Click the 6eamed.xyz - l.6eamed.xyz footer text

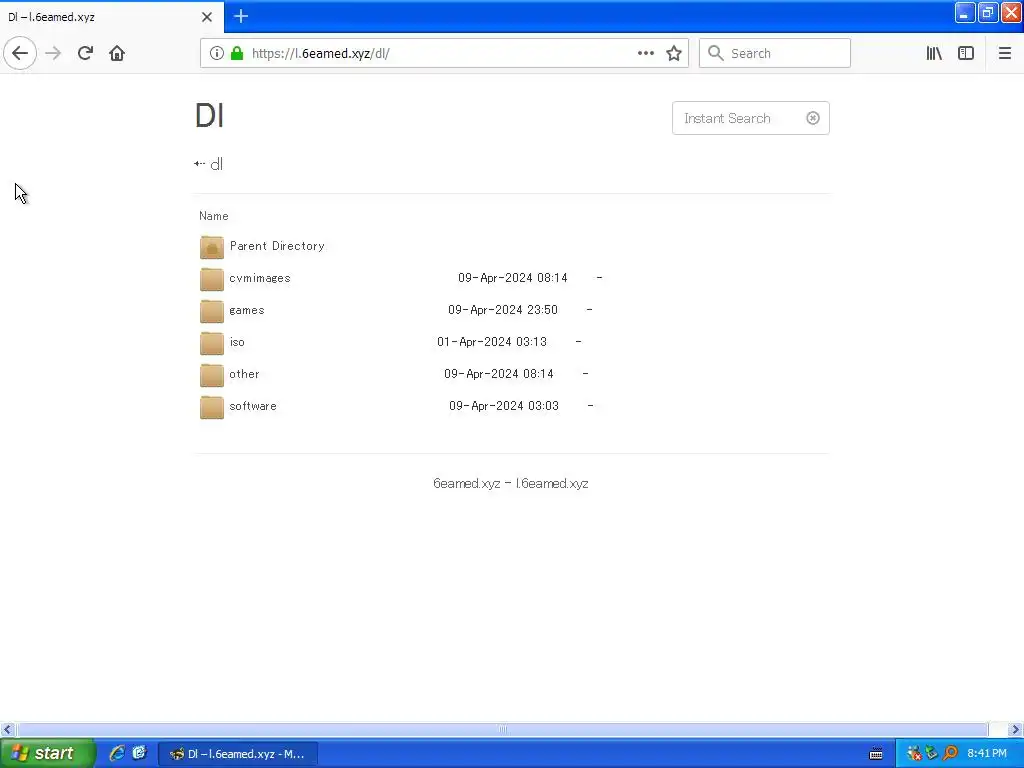(x=511, y=484)
